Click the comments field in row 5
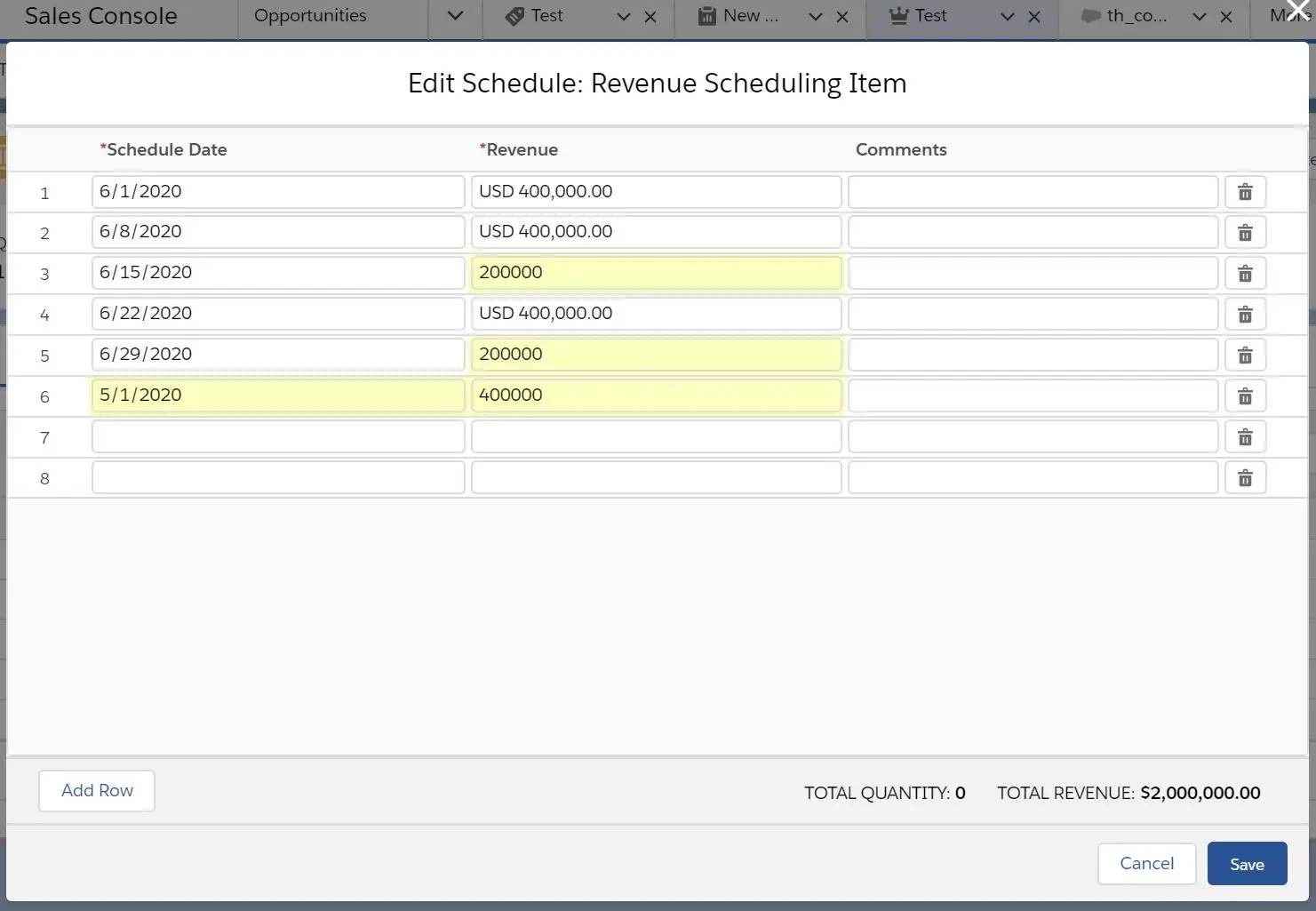The image size is (1316, 911). pos(1033,356)
